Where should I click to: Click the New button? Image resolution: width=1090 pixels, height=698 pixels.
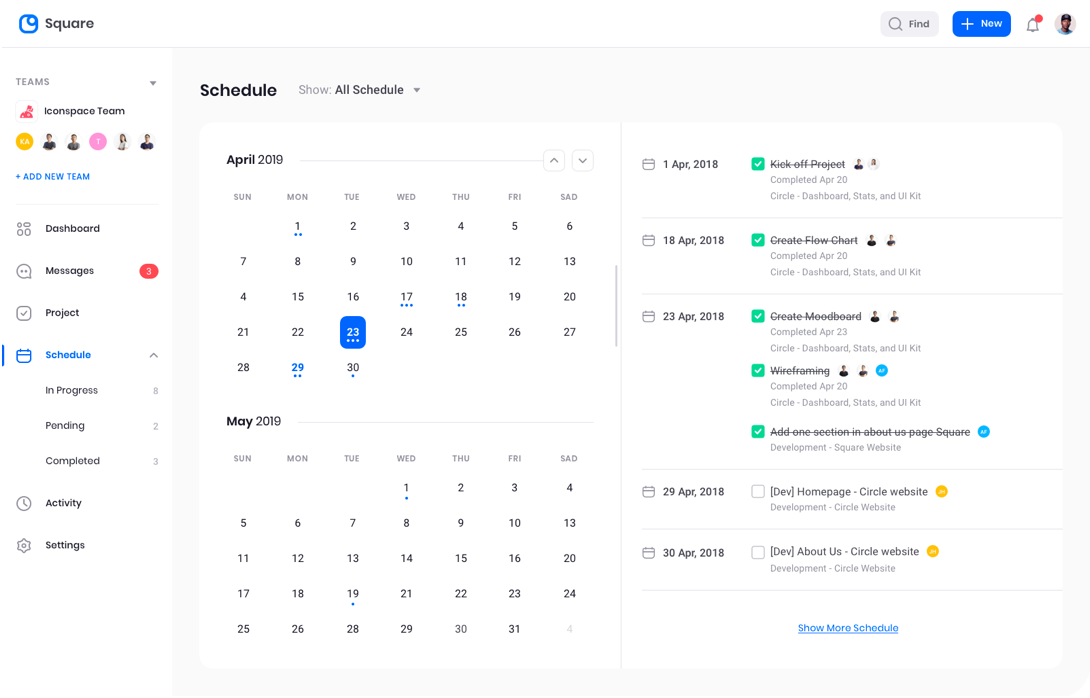pos(980,24)
